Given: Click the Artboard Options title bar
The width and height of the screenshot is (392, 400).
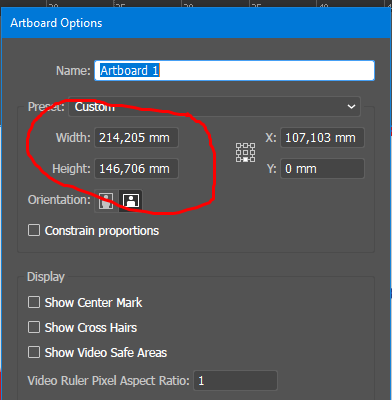Looking at the screenshot, I should point(196,23).
